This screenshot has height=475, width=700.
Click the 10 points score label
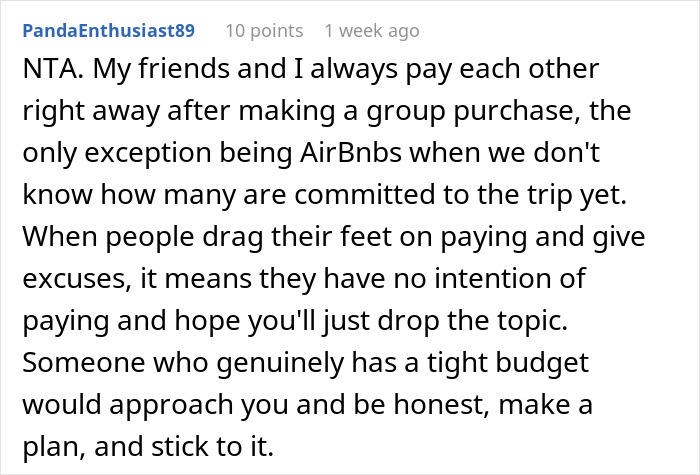pos(264,31)
